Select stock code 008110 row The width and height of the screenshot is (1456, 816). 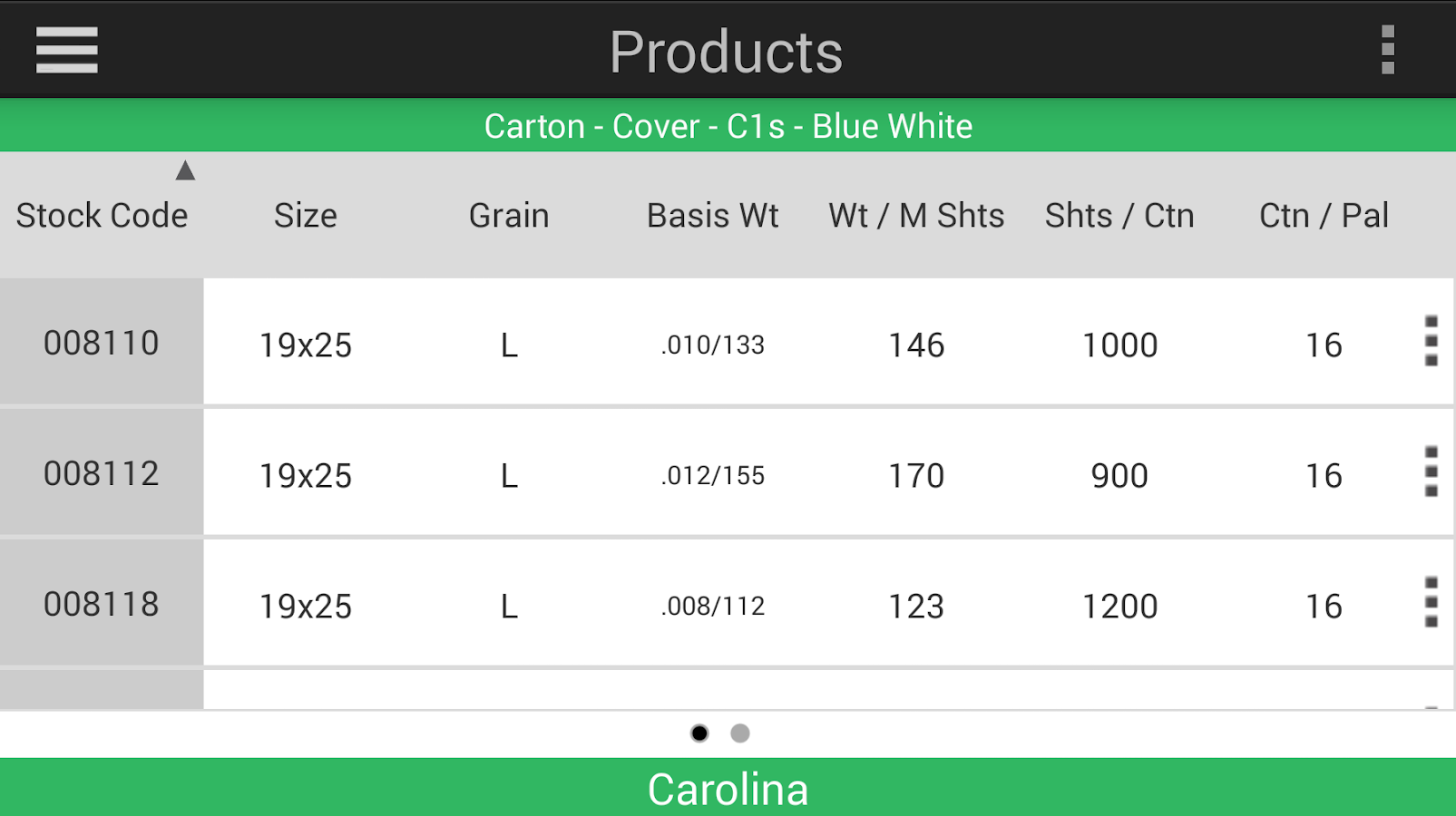(x=102, y=343)
